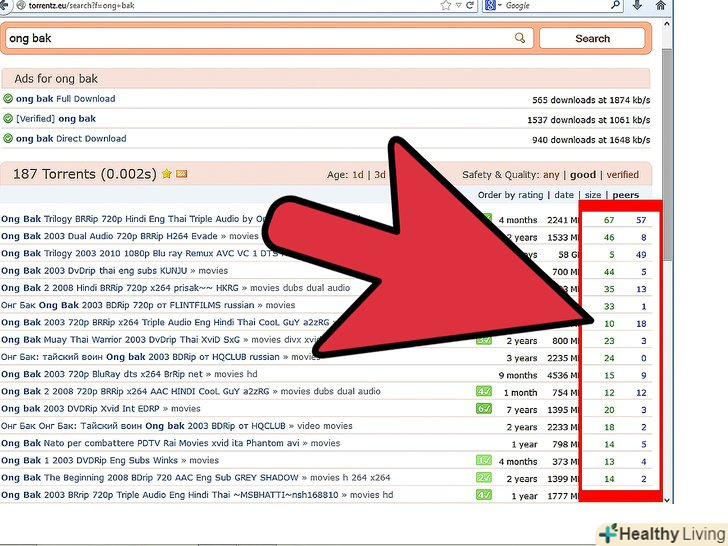Click '565 downloads at 1874 kb/s' text
This screenshot has height=546, width=728.
click(x=591, y=100)
